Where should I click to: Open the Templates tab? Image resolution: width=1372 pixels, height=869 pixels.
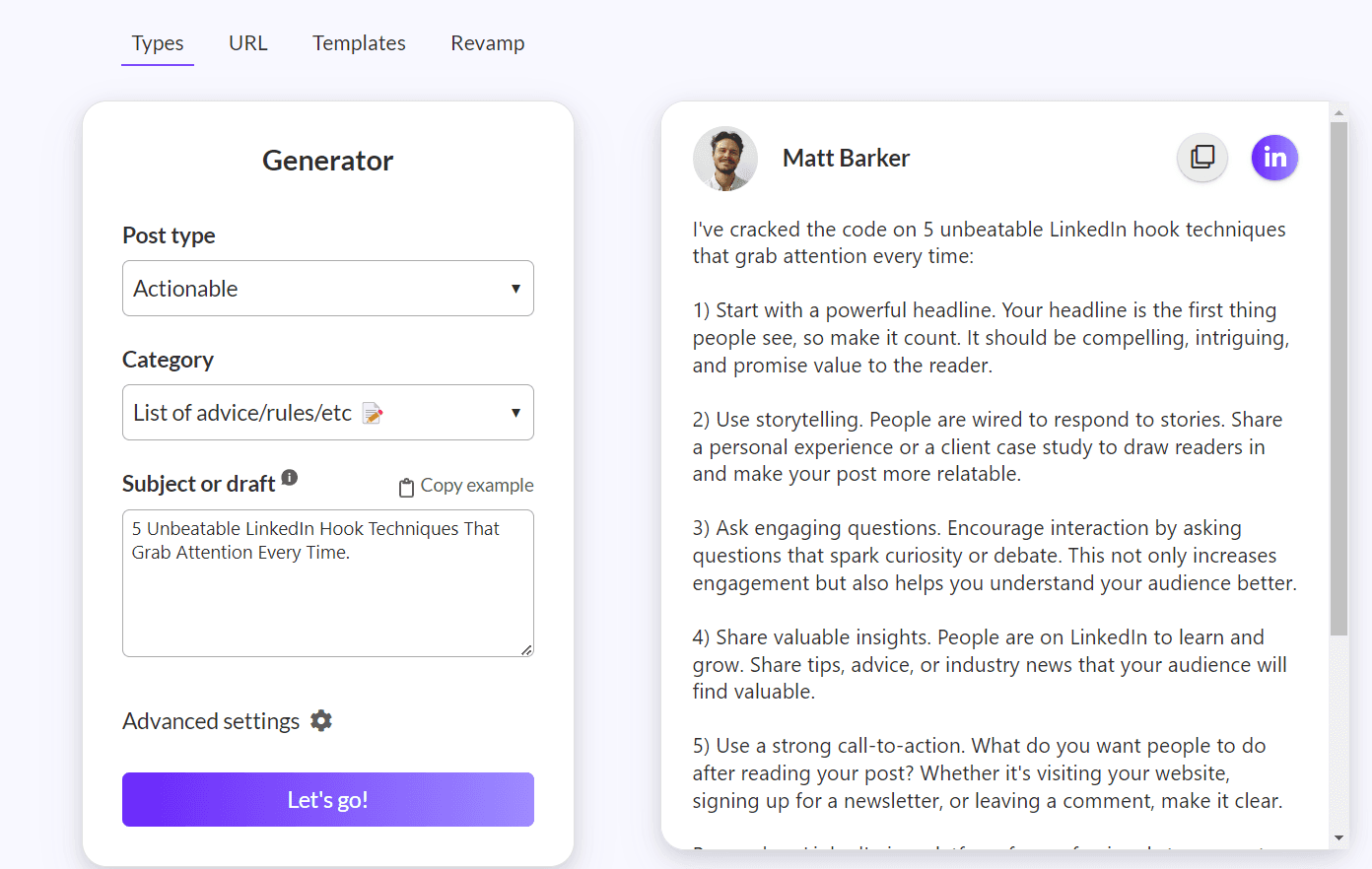tap(359, 43)
